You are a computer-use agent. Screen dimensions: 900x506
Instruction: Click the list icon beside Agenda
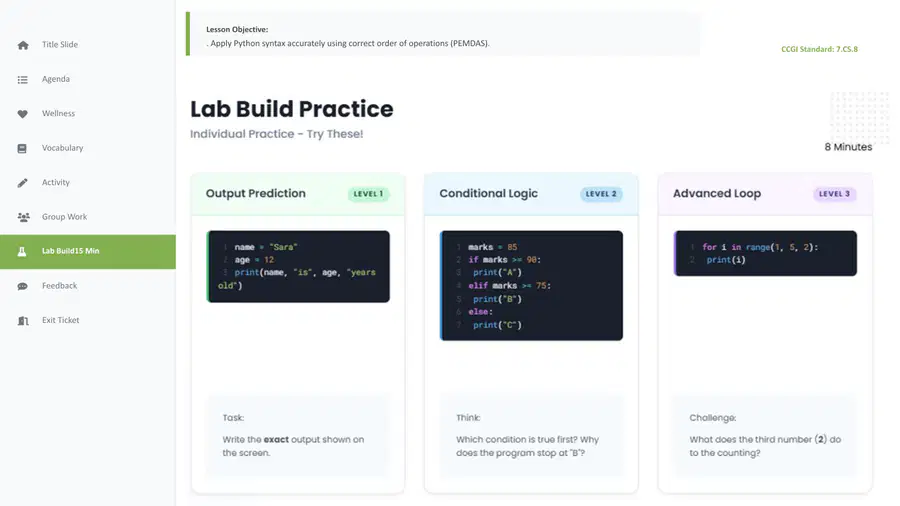(22, 80)
